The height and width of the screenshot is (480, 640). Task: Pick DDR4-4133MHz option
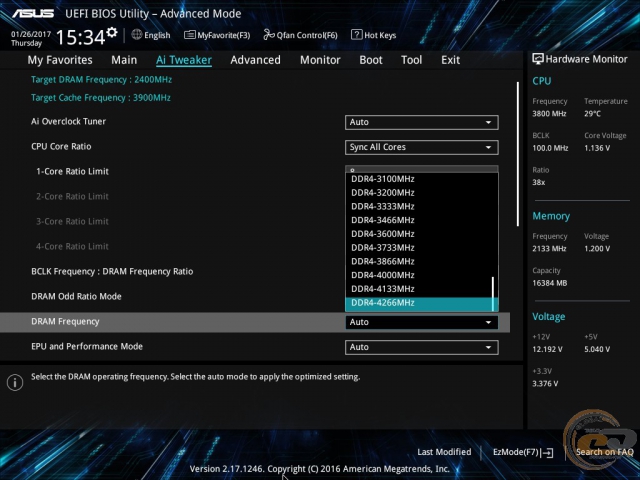click(x=418, y=289)
